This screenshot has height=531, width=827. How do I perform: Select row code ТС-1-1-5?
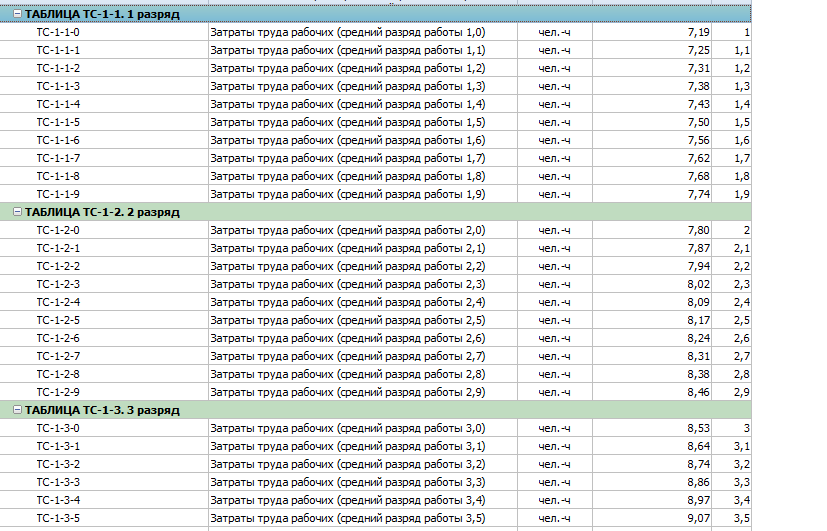coord(58,122)
